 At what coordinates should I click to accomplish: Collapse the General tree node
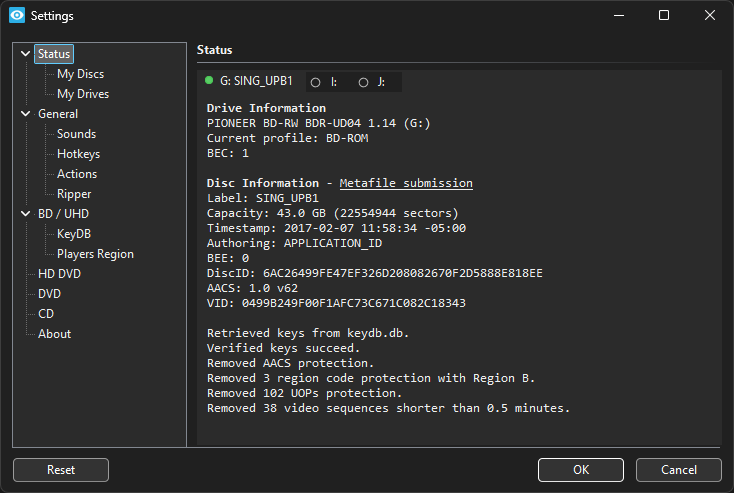click(x=25, y=114)
